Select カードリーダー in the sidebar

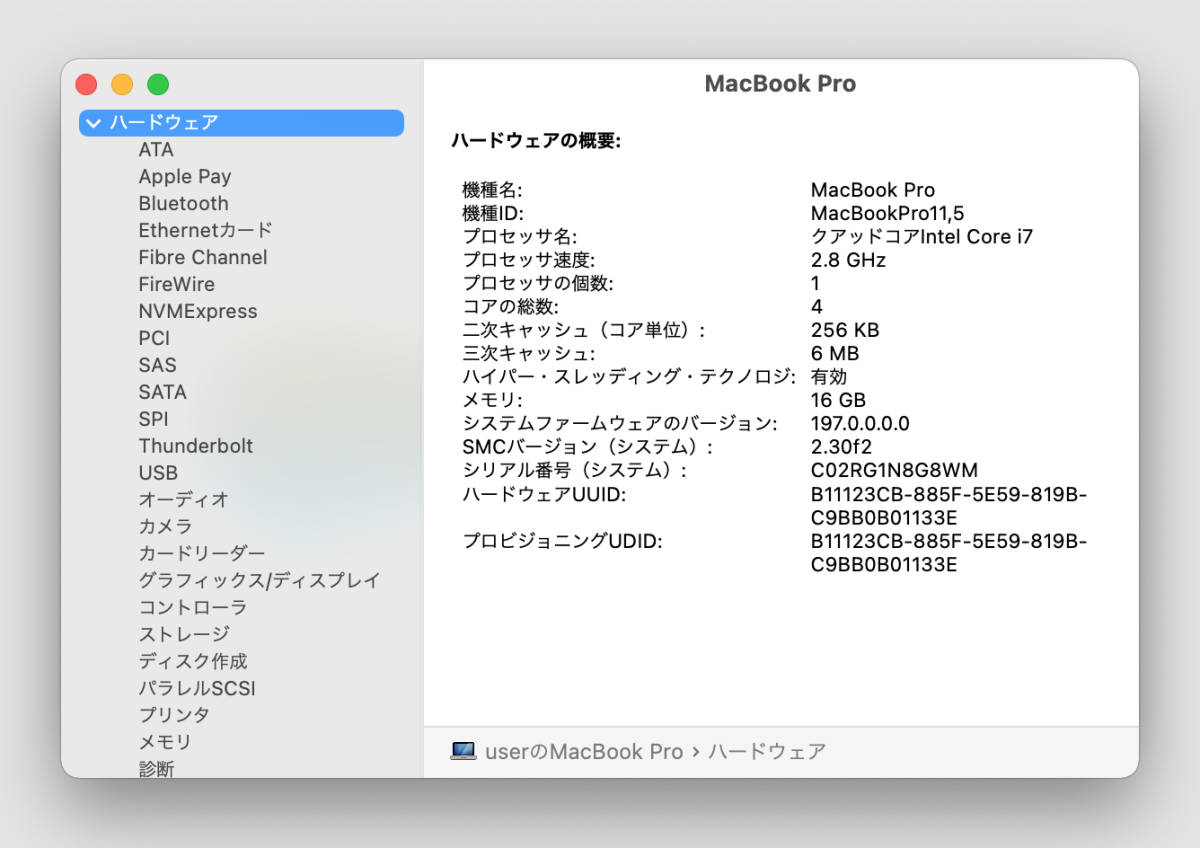click(202, 554)
